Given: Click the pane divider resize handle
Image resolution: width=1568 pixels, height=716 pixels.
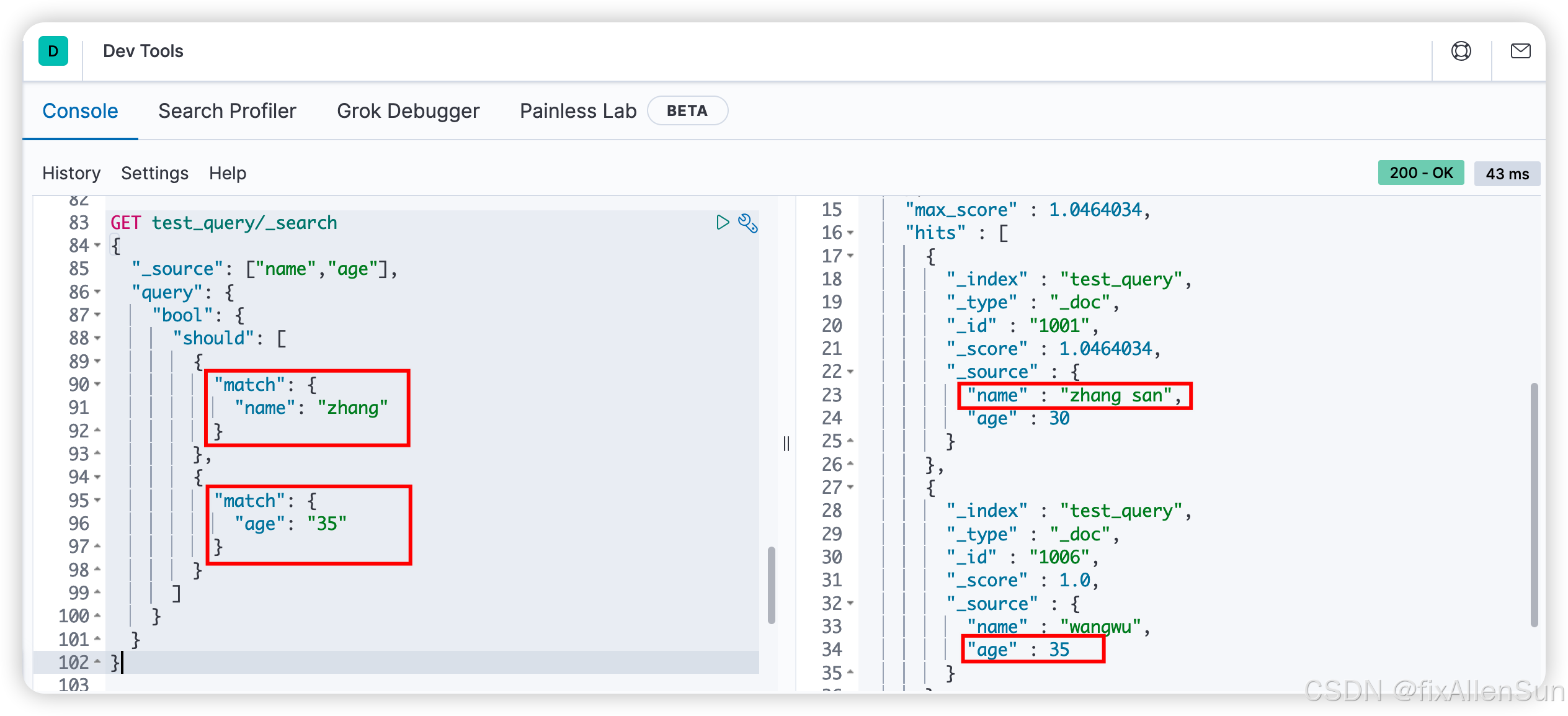Looking at the screenshot, I should click(786, 443).
